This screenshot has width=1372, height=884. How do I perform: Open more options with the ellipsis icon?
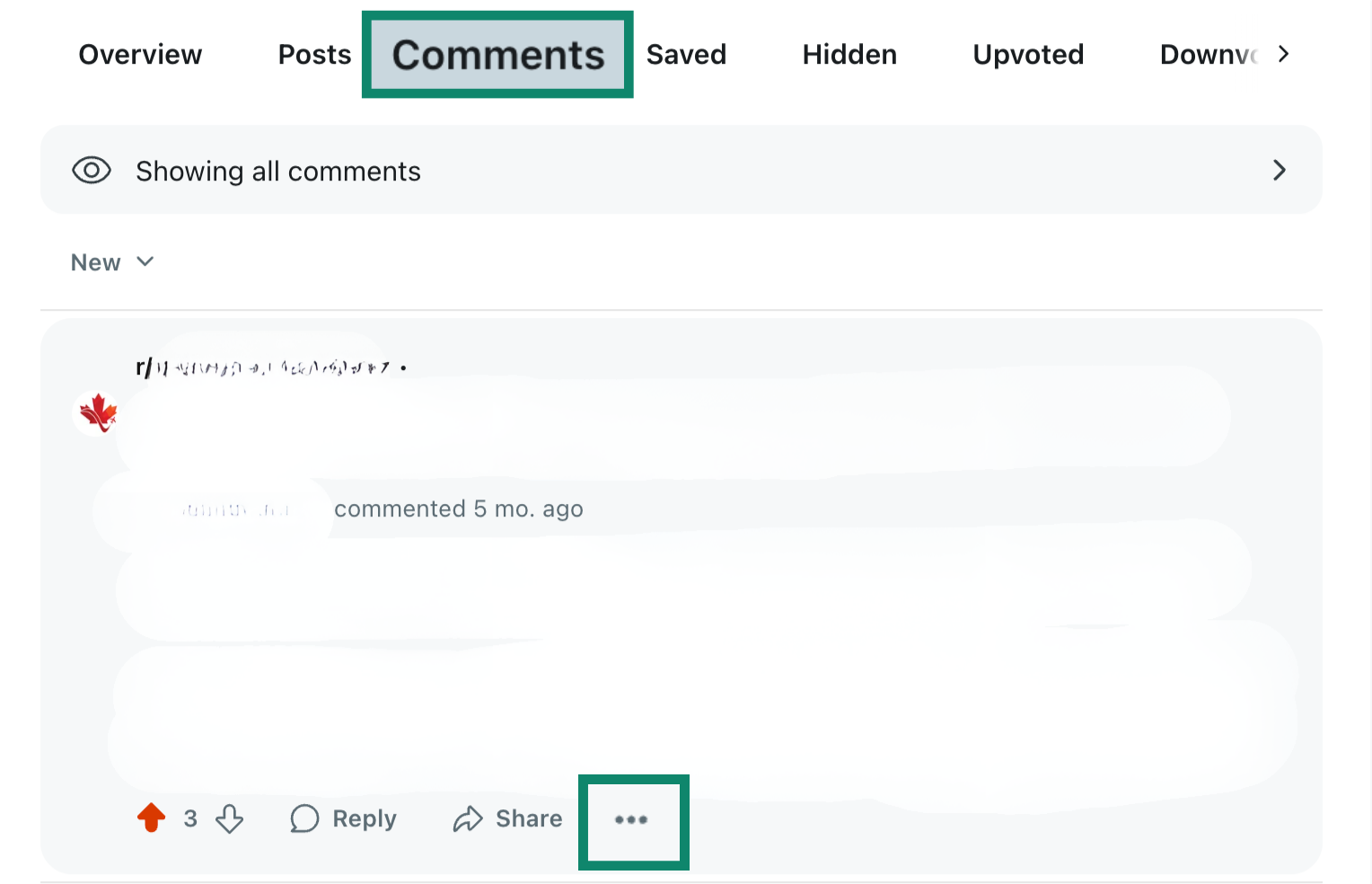[x=632, y=821]
